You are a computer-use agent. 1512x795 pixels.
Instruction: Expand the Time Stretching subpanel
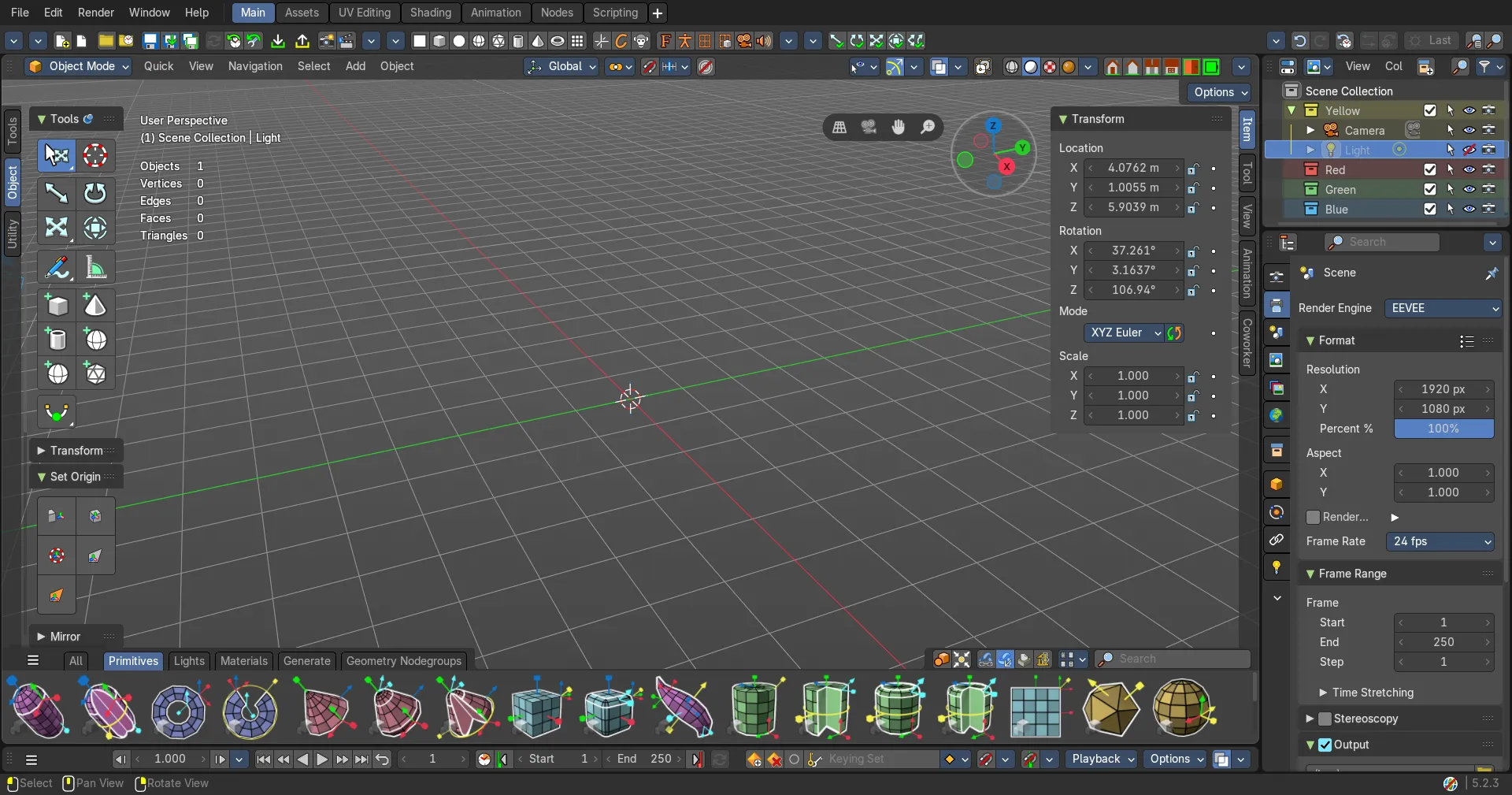click(x=1373, y=693)
